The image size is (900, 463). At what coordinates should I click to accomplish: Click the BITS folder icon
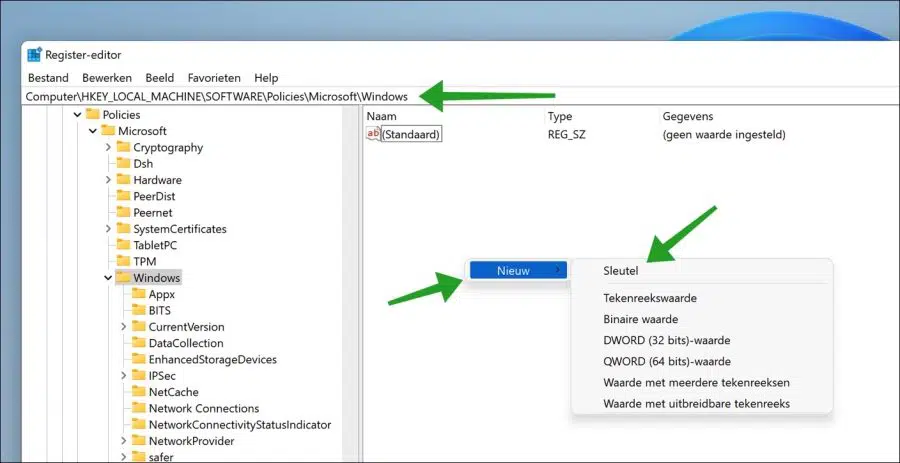pyautogui.click(x=138, y=310)
